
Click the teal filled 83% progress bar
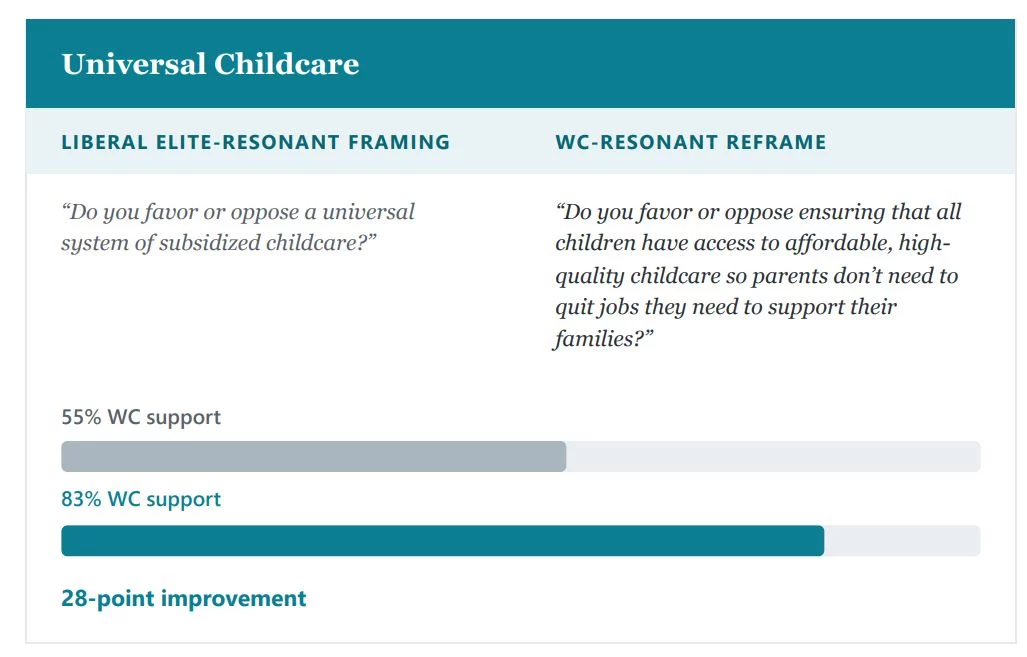pyautogui.click(x=443, y=540)
